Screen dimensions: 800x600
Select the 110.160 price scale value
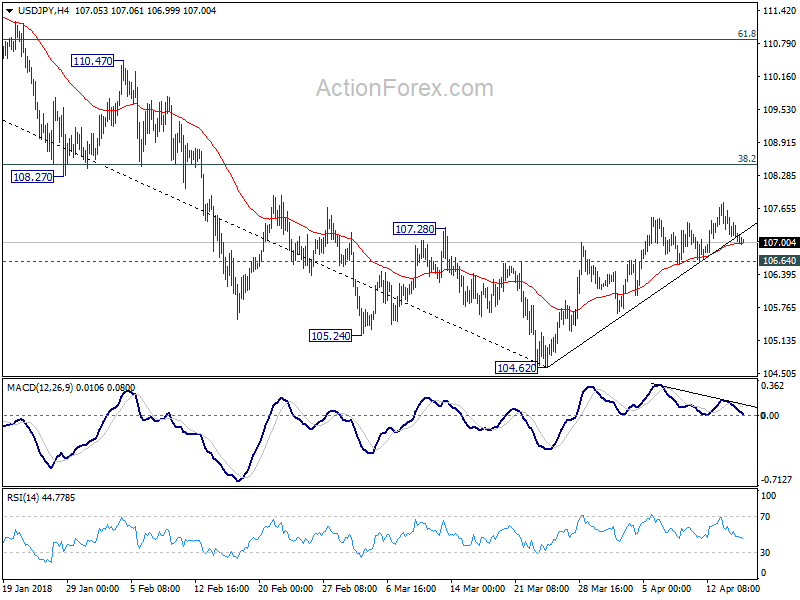[x=779, y=77]
